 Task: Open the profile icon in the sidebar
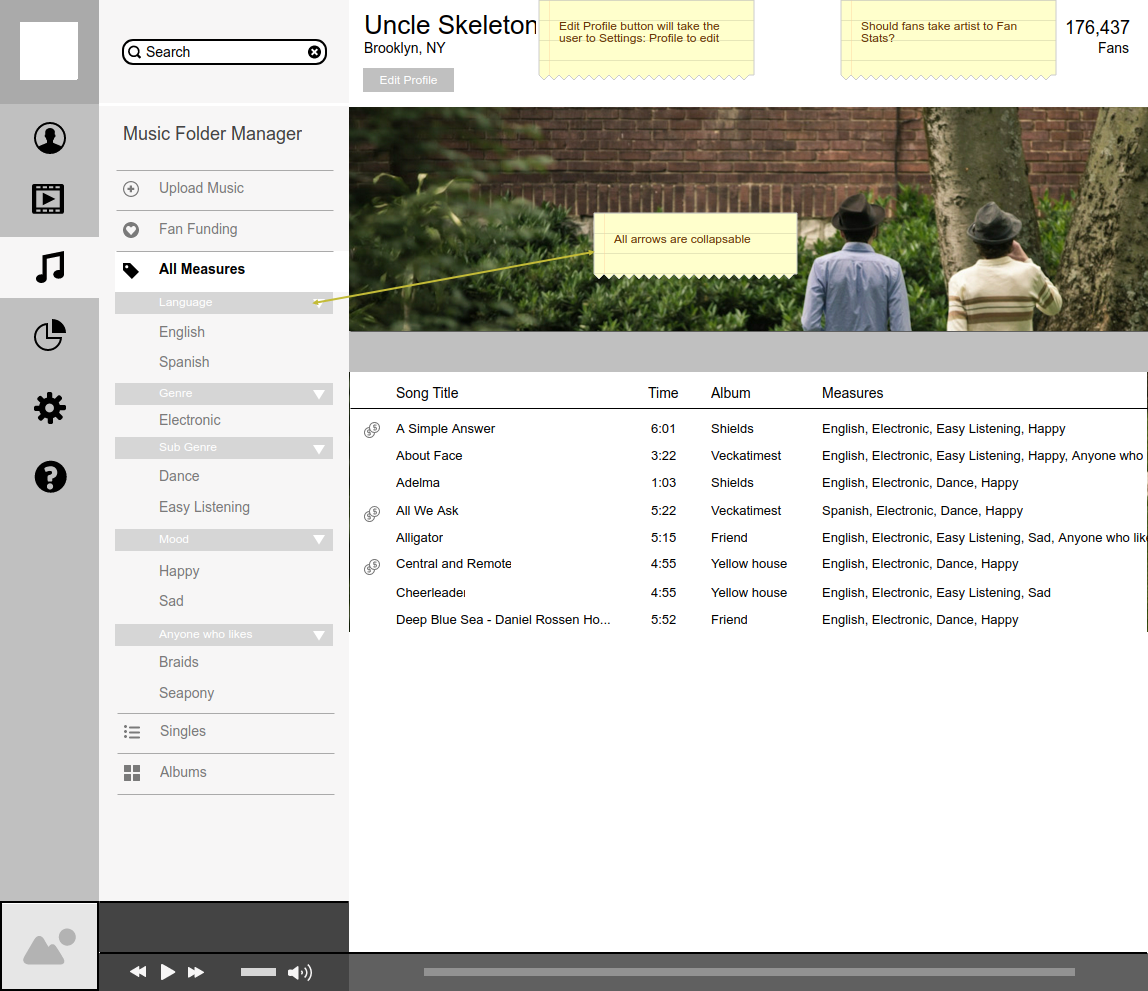coord(50,138)
